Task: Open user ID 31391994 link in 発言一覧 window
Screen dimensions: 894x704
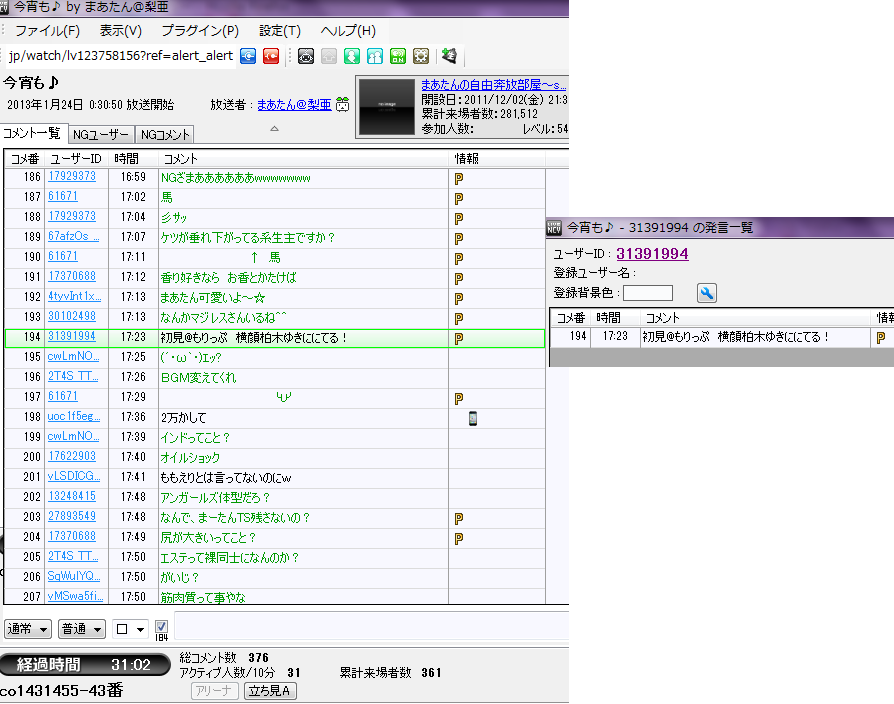Action: (x=652, y=254)
